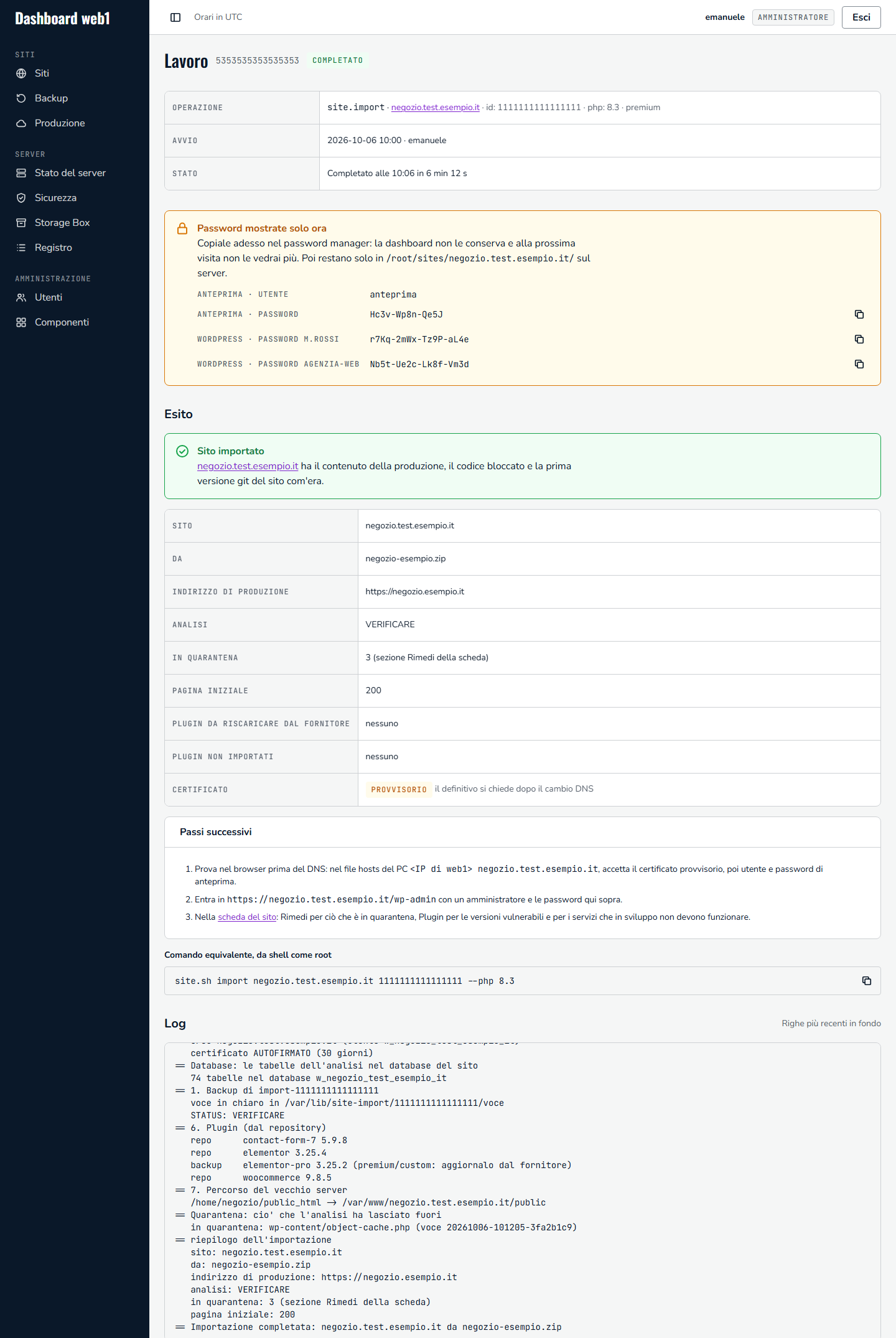The width and height of the screenshot is (896, 1338).
Task: Click the https://negozio.esempio.it production address cell
Action: [619, 592]
